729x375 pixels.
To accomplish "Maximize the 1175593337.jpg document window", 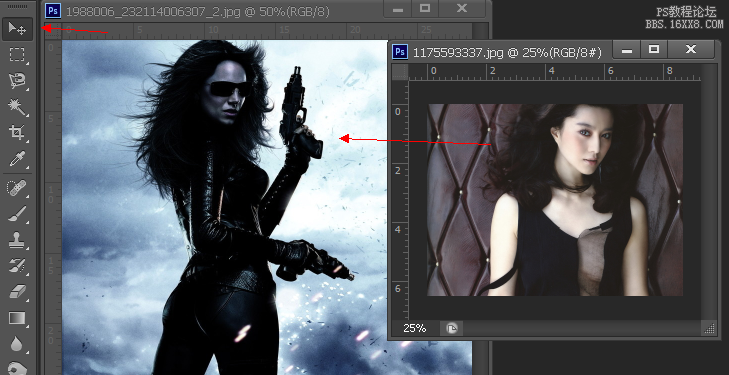I will (x=654, y=49).
